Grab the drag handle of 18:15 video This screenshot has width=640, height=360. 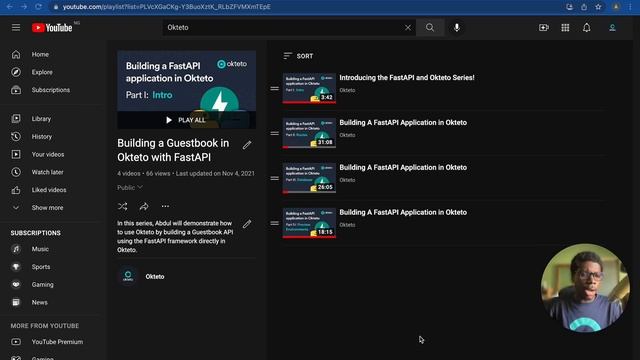pos(275,223)
